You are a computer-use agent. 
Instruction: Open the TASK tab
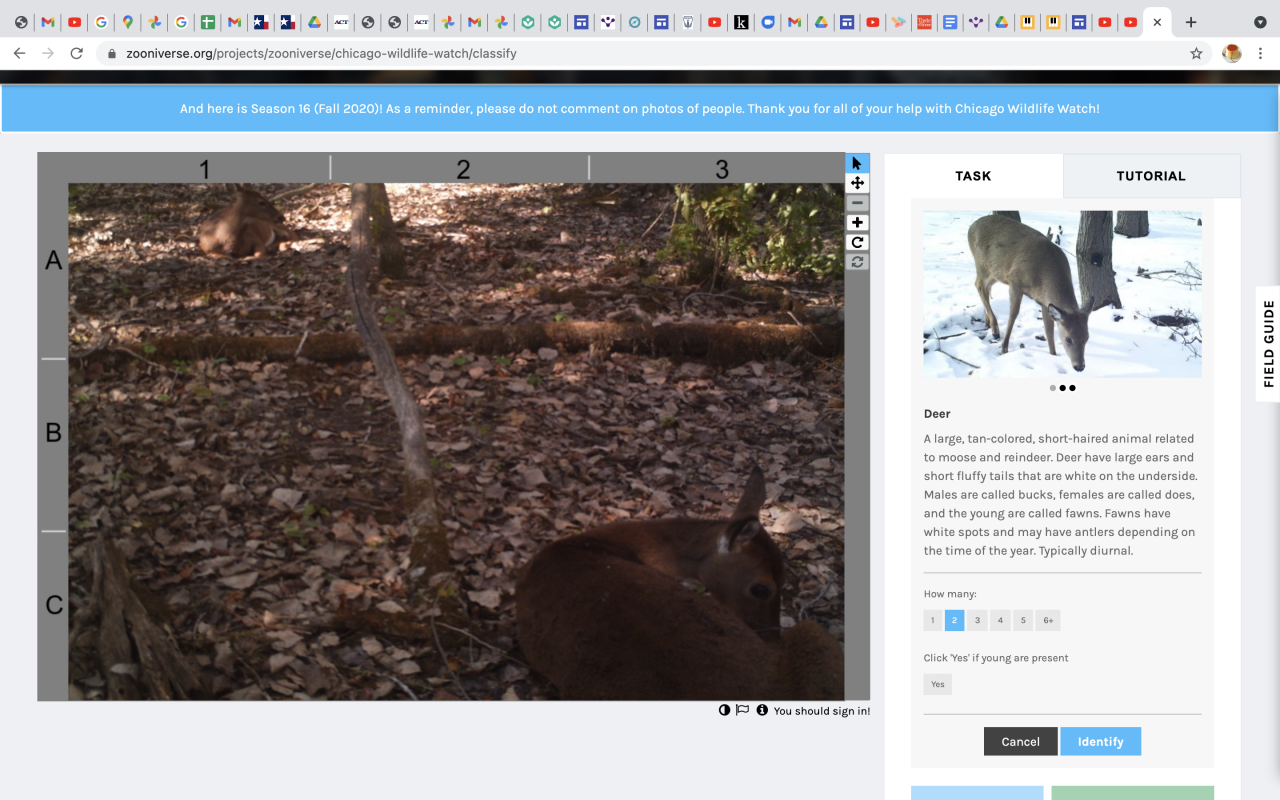coord(973,176)
